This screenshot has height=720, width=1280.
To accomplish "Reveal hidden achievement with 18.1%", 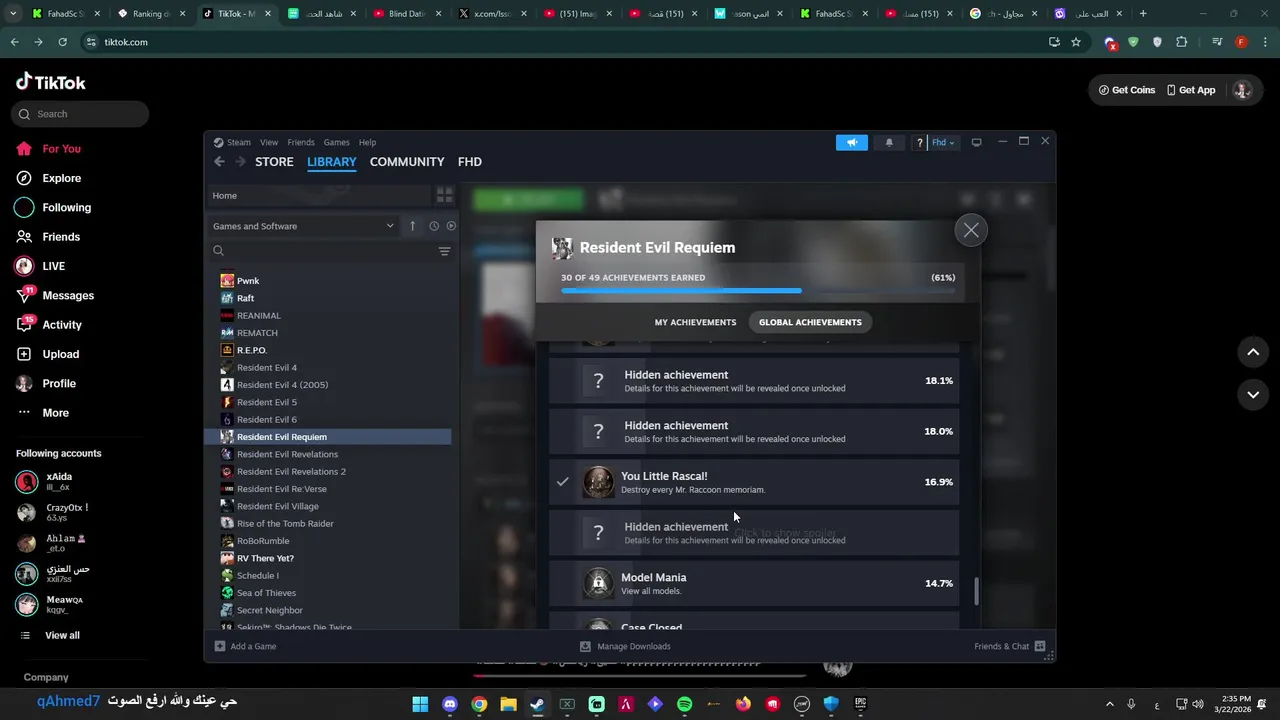I will click(x=754, y=381).
